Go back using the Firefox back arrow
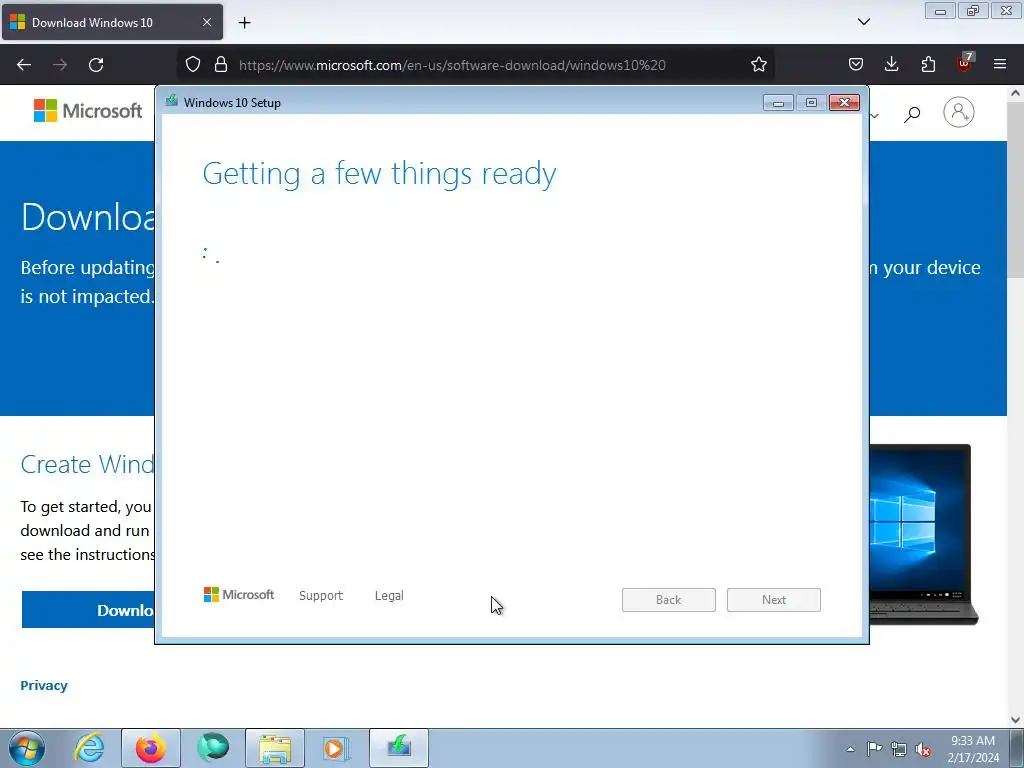Viewport: 1024px width, 768px height. tap(24, 65)
